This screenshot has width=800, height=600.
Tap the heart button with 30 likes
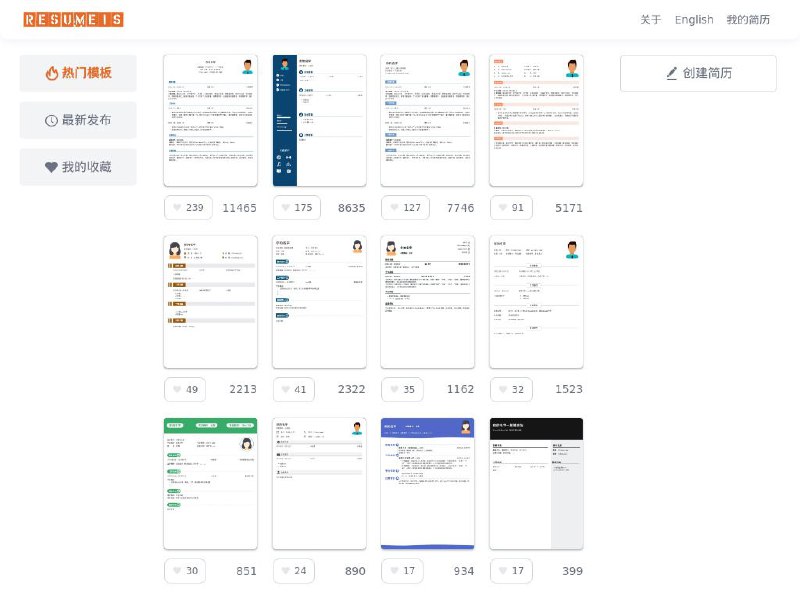[x=187, y=571]
